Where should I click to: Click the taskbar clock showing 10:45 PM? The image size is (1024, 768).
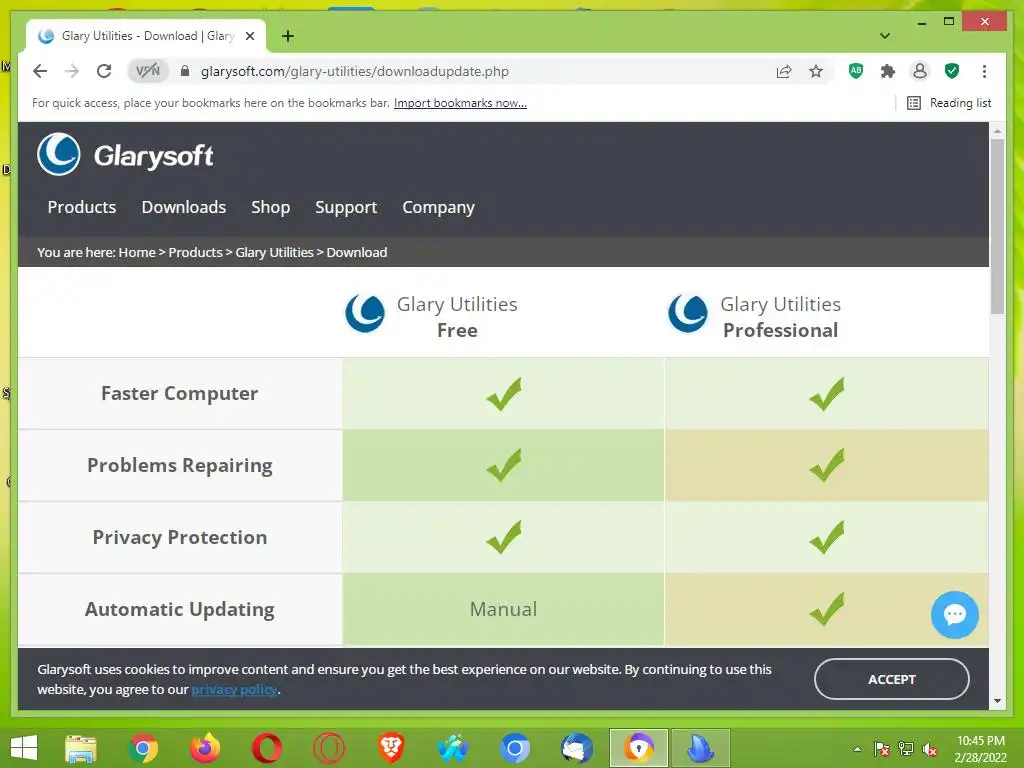(980, 748)
